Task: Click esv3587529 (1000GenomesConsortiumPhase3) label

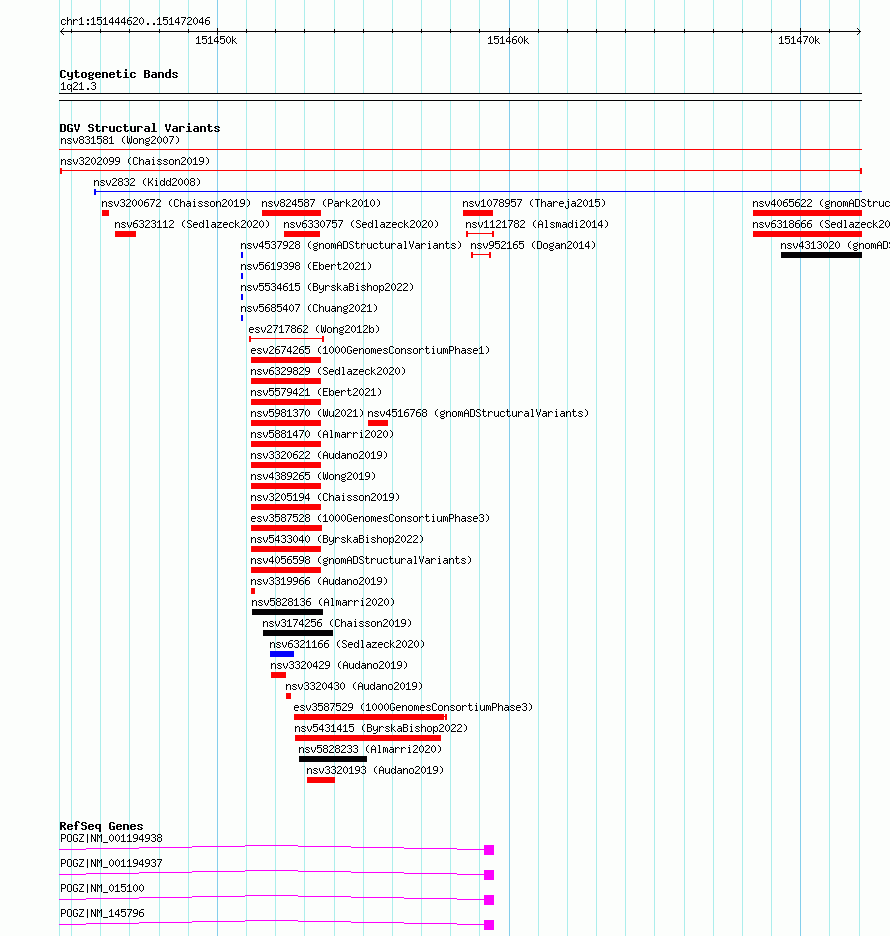Action: 413,707
